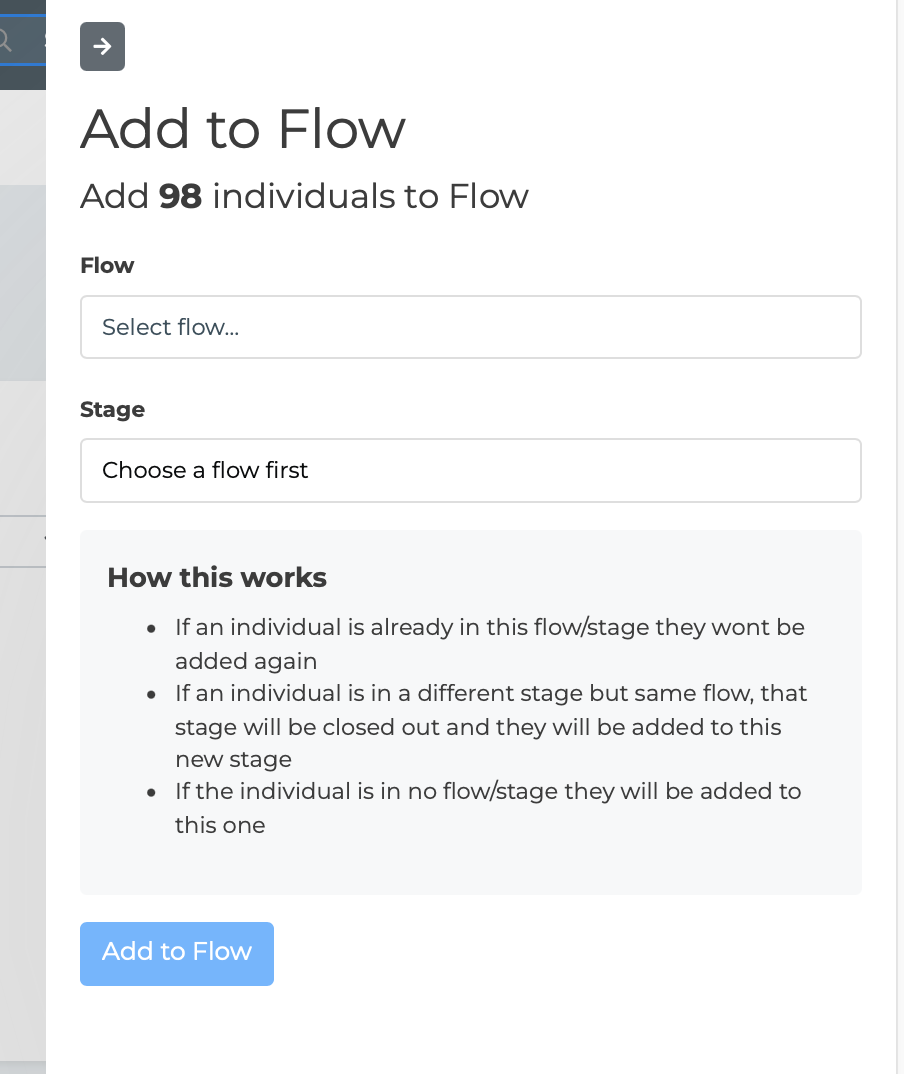Click the magnifier search icon behind panel

click(5, 41)
